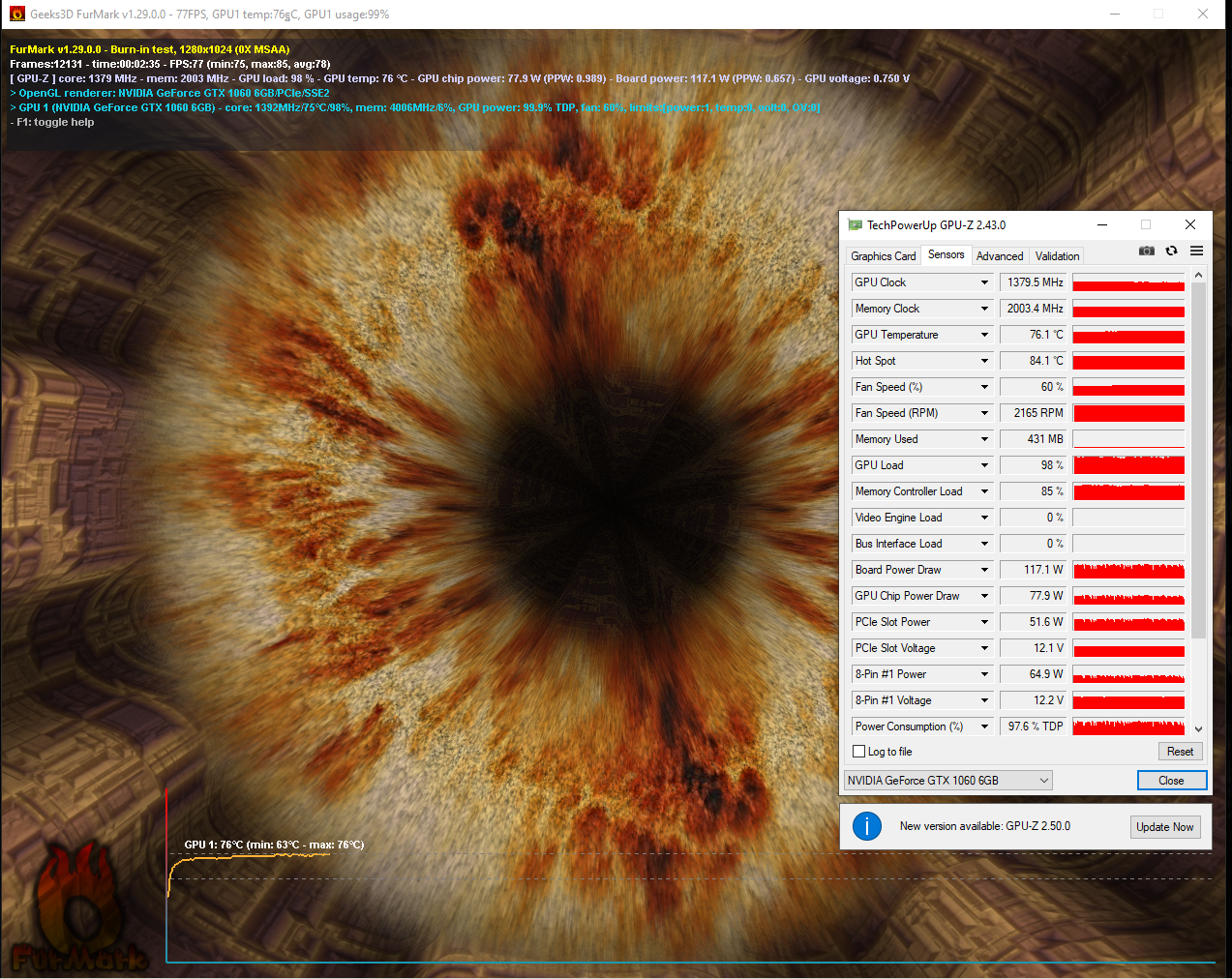
Task: Open the GPU-Z hamburger menu
Action: point(1197,251)
